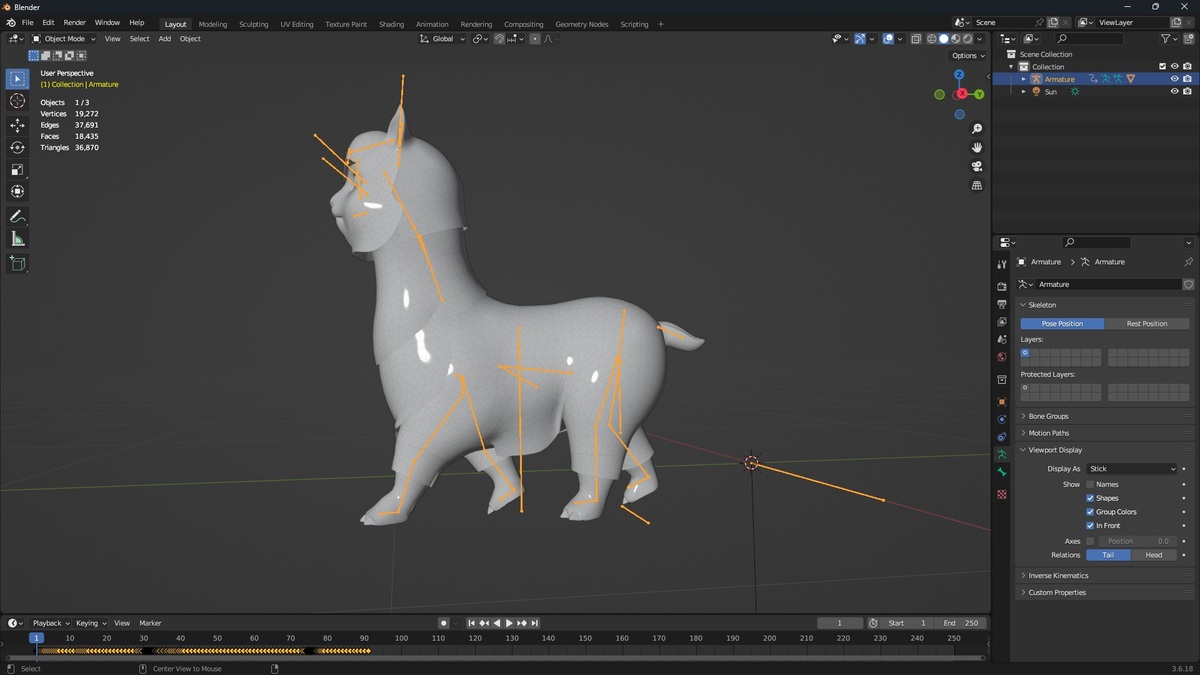Hide Sun in viewport via eye icon
The height and width of the screenshot is (675, 1200).
1174,91
